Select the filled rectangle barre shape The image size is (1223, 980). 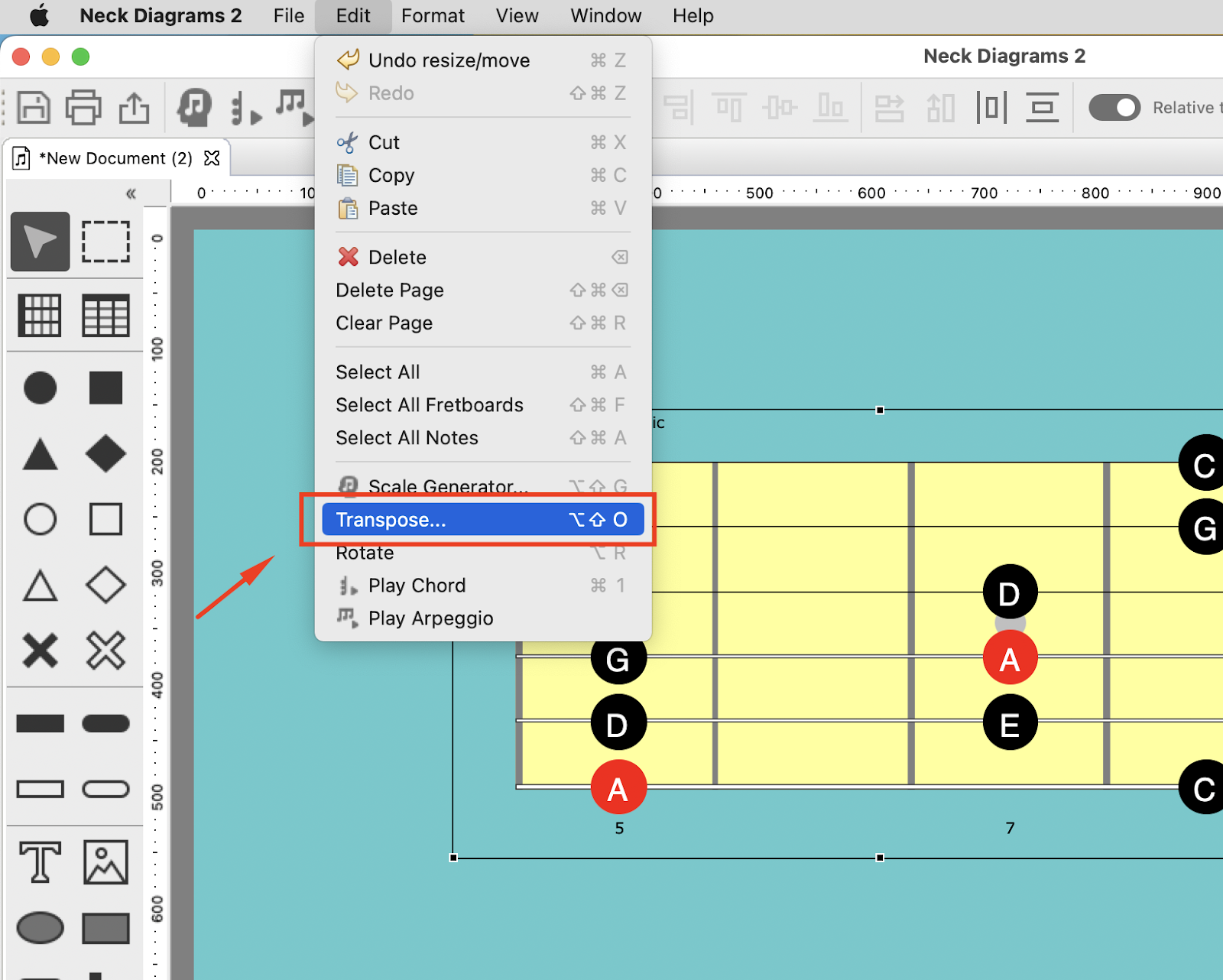(40, 723)
